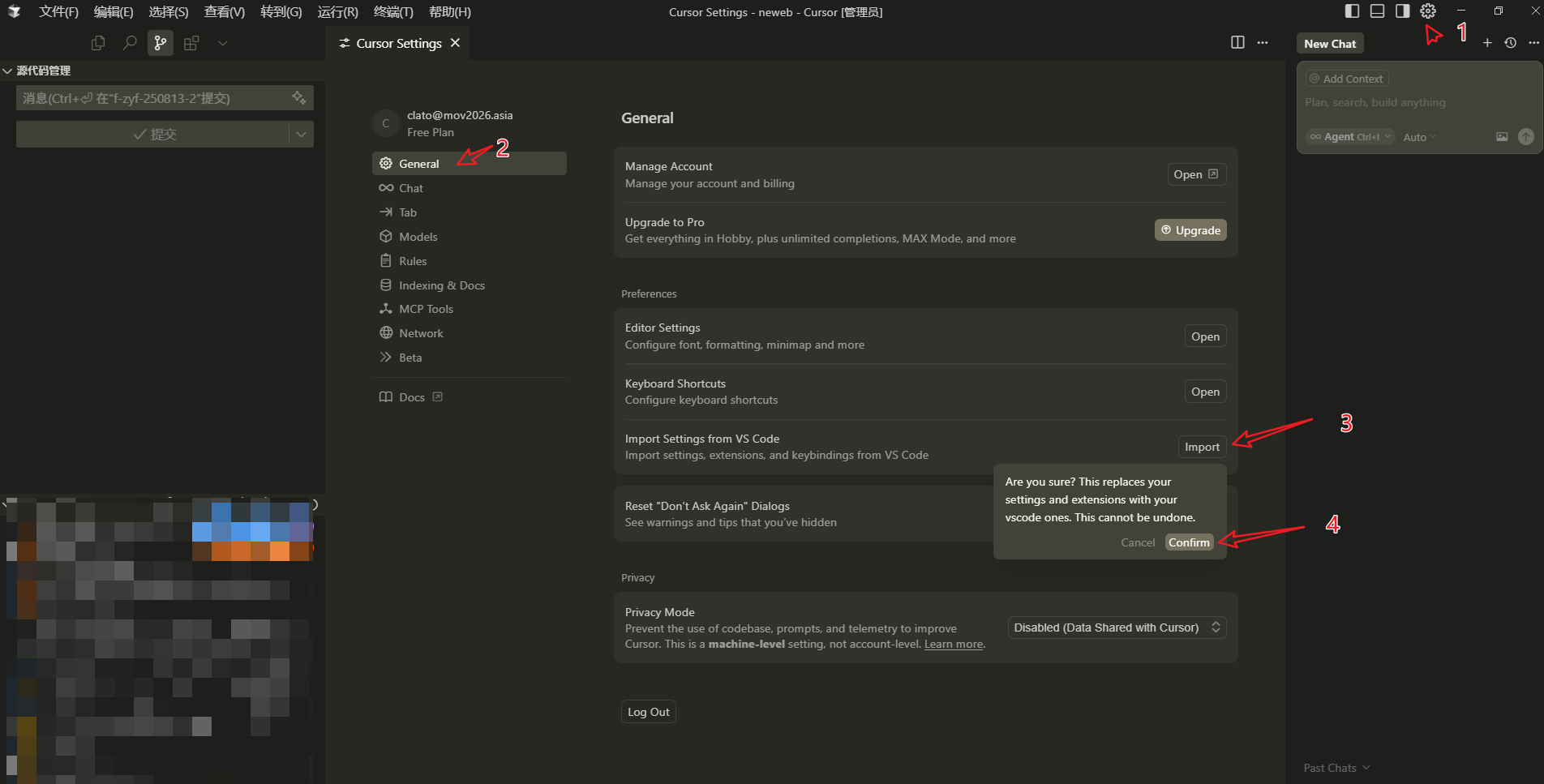Open the Auto model dropdown
Screen dimensions: 1544x784
point(1419,137)
